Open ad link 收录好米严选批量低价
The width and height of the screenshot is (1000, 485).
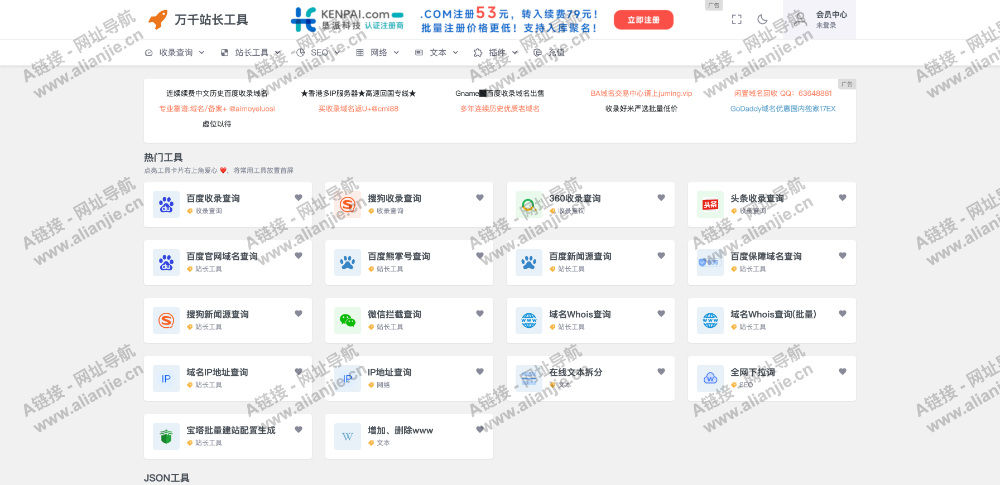click(x=641, y=109)
